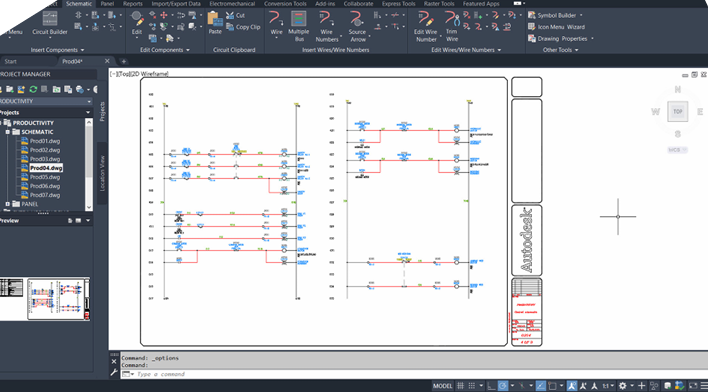708x392 pixels.
Task: Toggle the grid display in status bar
Action: (x=461, y=386)
